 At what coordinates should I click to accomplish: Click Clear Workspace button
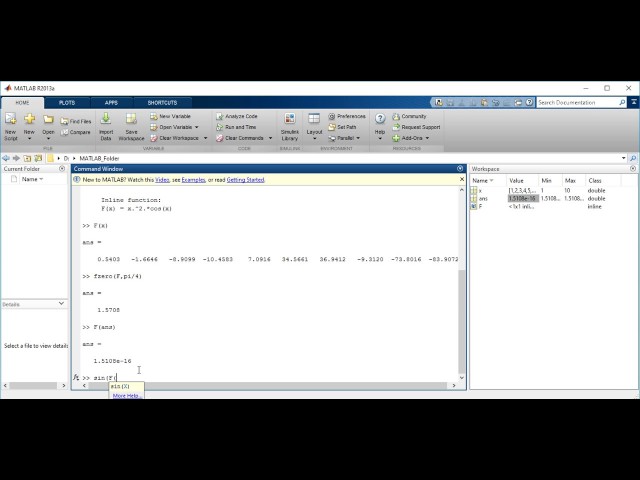point(174,138)
